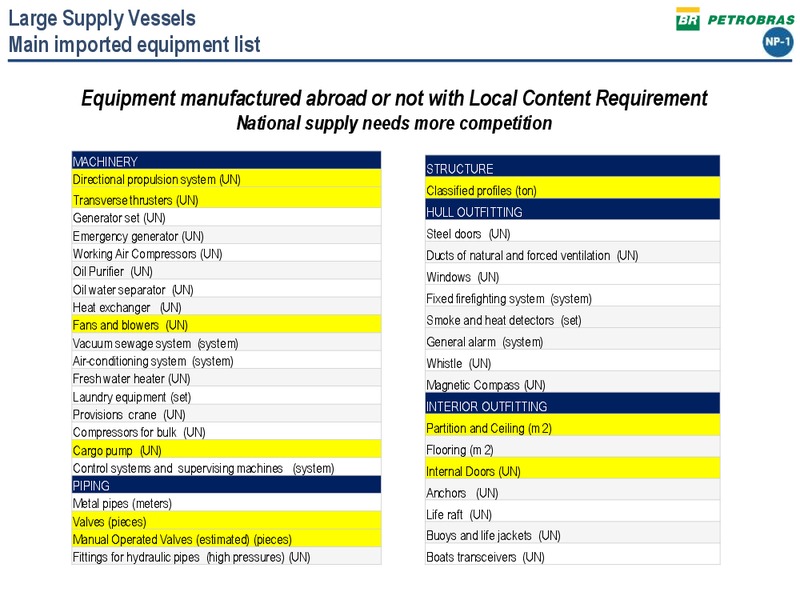800x600 pixels.
Task: Click the Vacuum sewage system (system) row
Action: pos(226,342)
